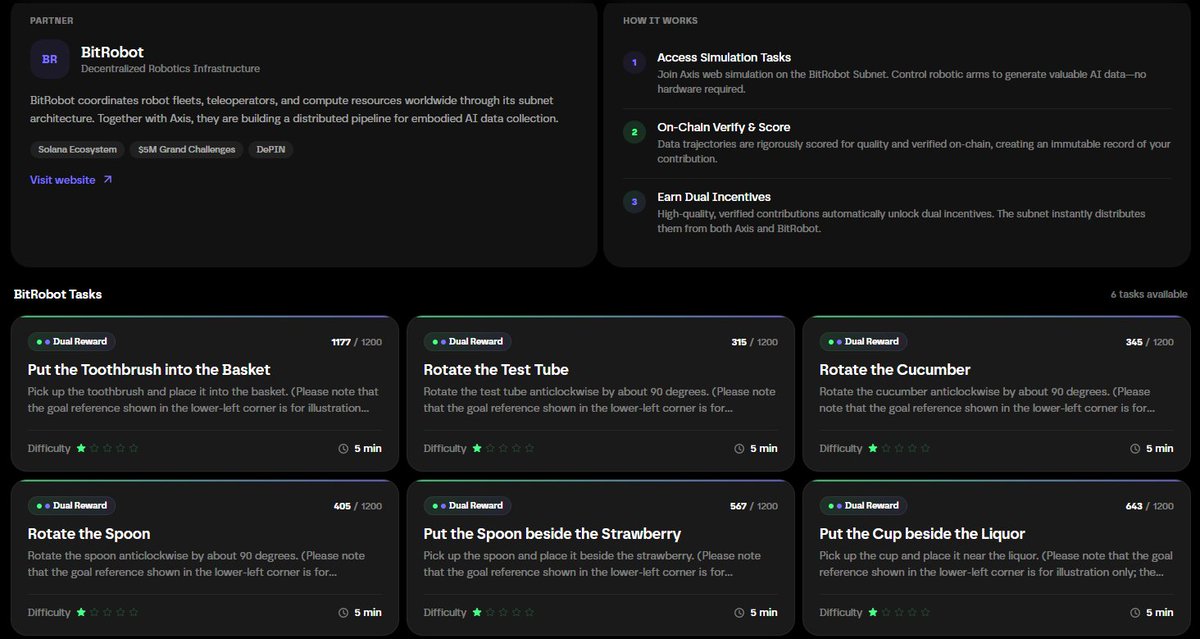The width and height of the screenshot is (1200, 639).
Task: Click the BR BitRobot logo icon
Action: (x=49, y=59)
